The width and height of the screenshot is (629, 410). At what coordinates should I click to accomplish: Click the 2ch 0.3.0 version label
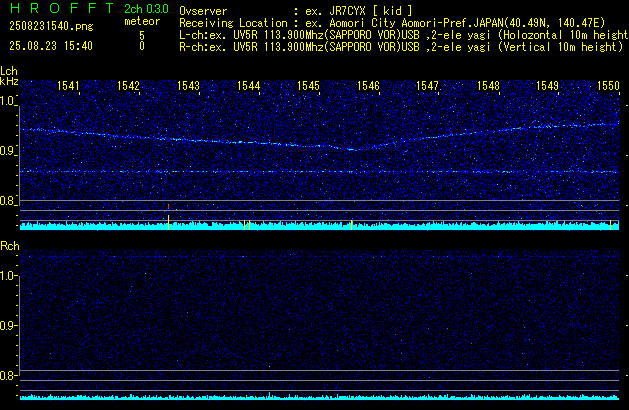point(146,9)
